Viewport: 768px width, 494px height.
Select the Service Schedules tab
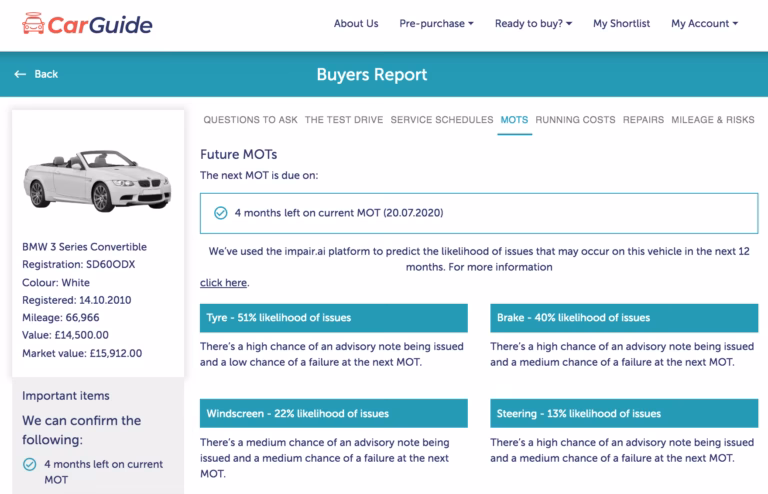(442, 120)
